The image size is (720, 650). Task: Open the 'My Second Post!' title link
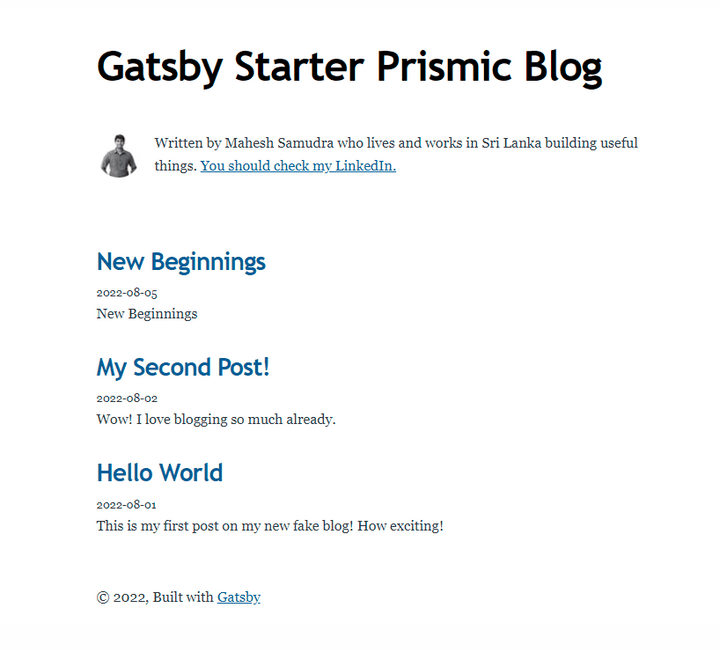pos(183,367)
